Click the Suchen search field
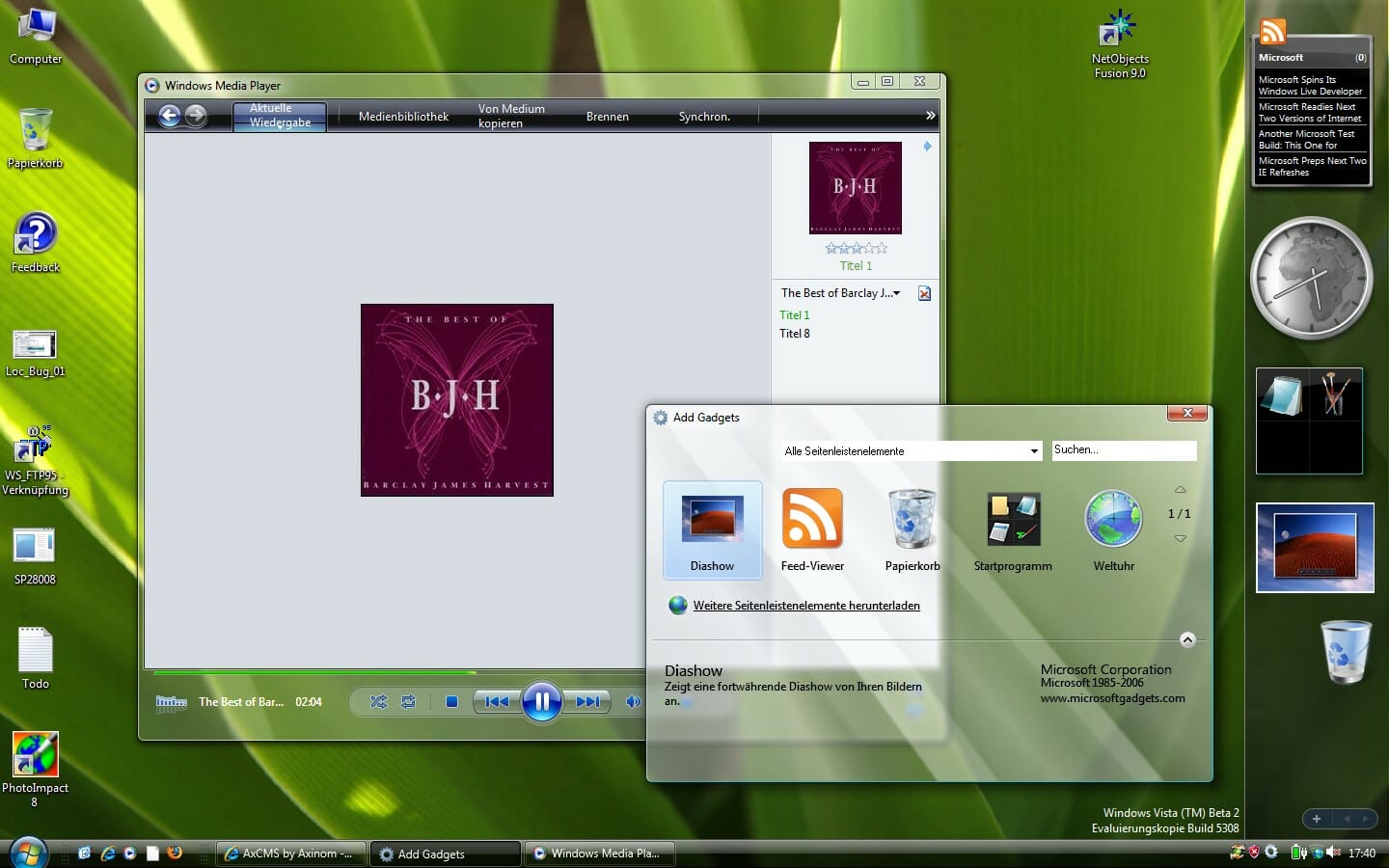This screenshot has width=1389, height=868. [x=1123, y=450]
